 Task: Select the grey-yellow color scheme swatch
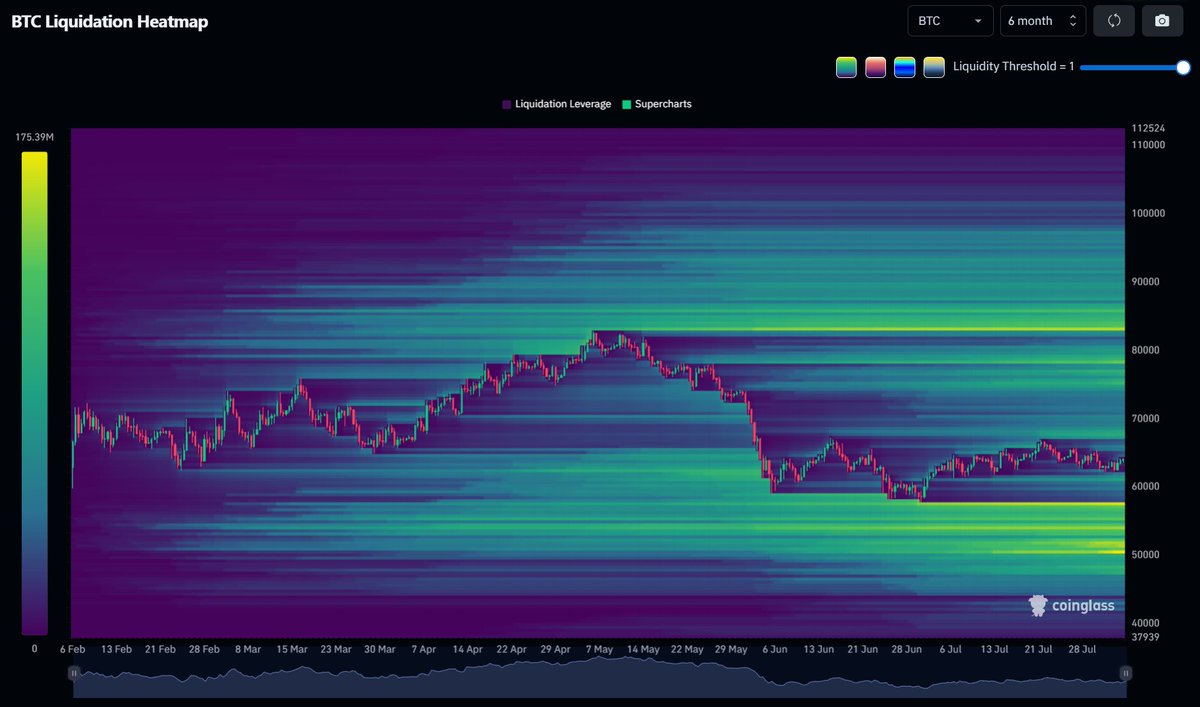tap(934, 67)
